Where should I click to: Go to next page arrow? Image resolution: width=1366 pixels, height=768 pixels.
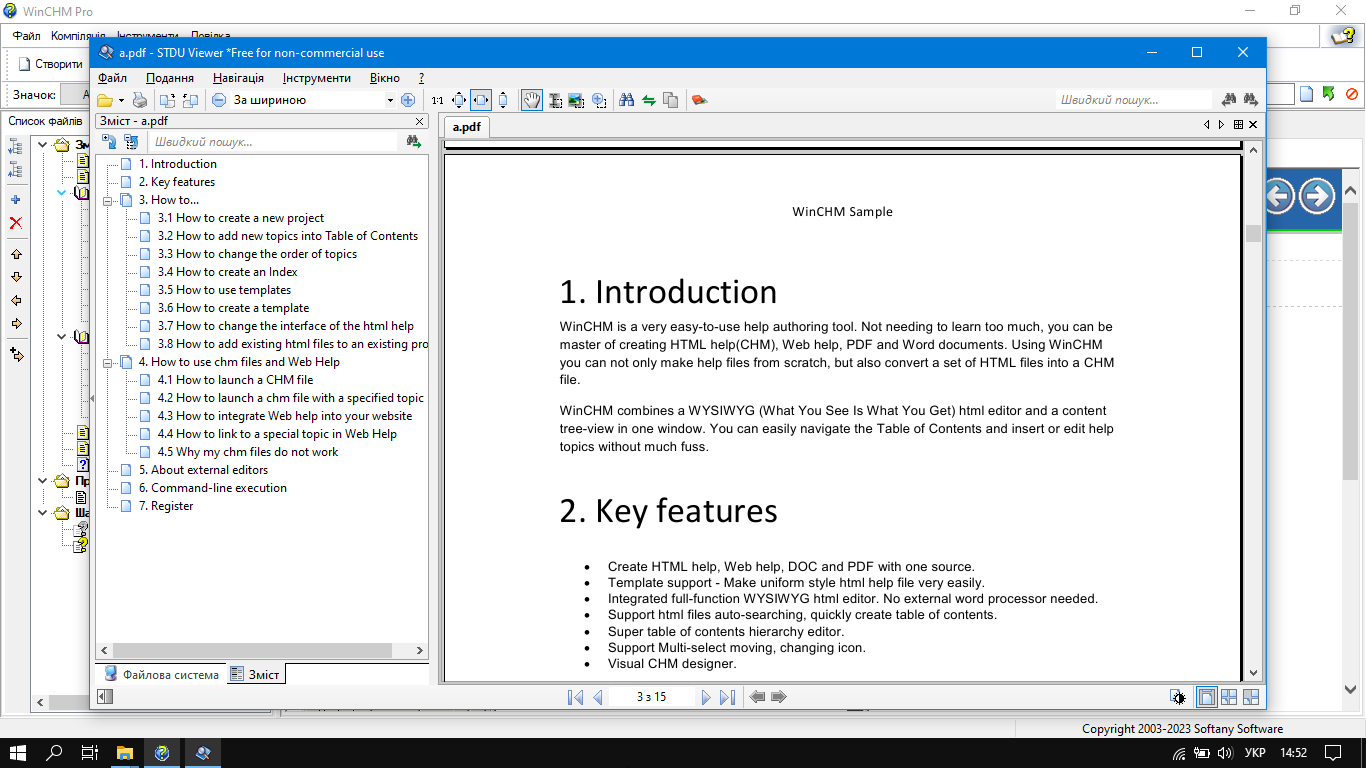tap(706, 697)
